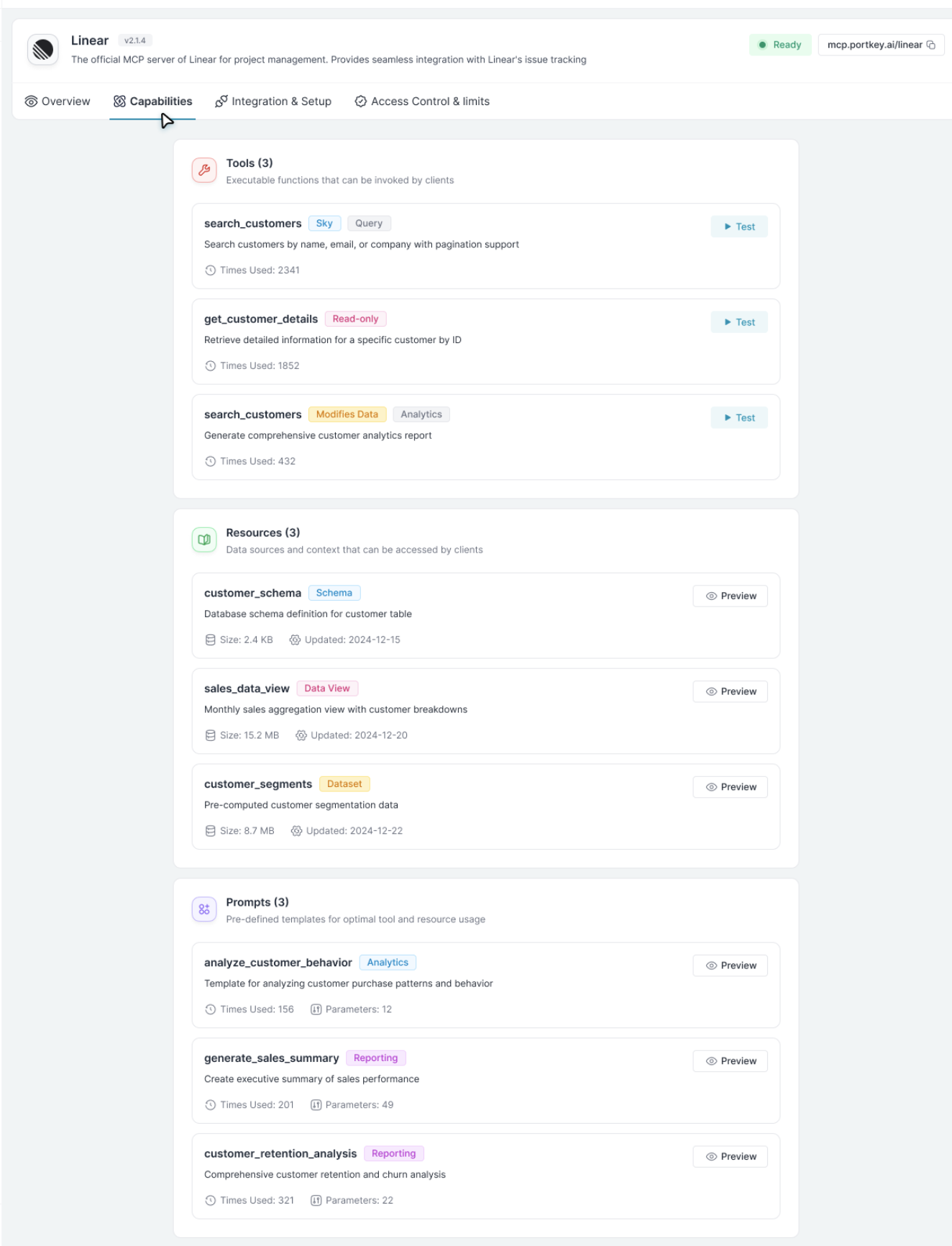952x1246 pixels.
Task: Open Integration & Setup section
Action: pos(273,101)
